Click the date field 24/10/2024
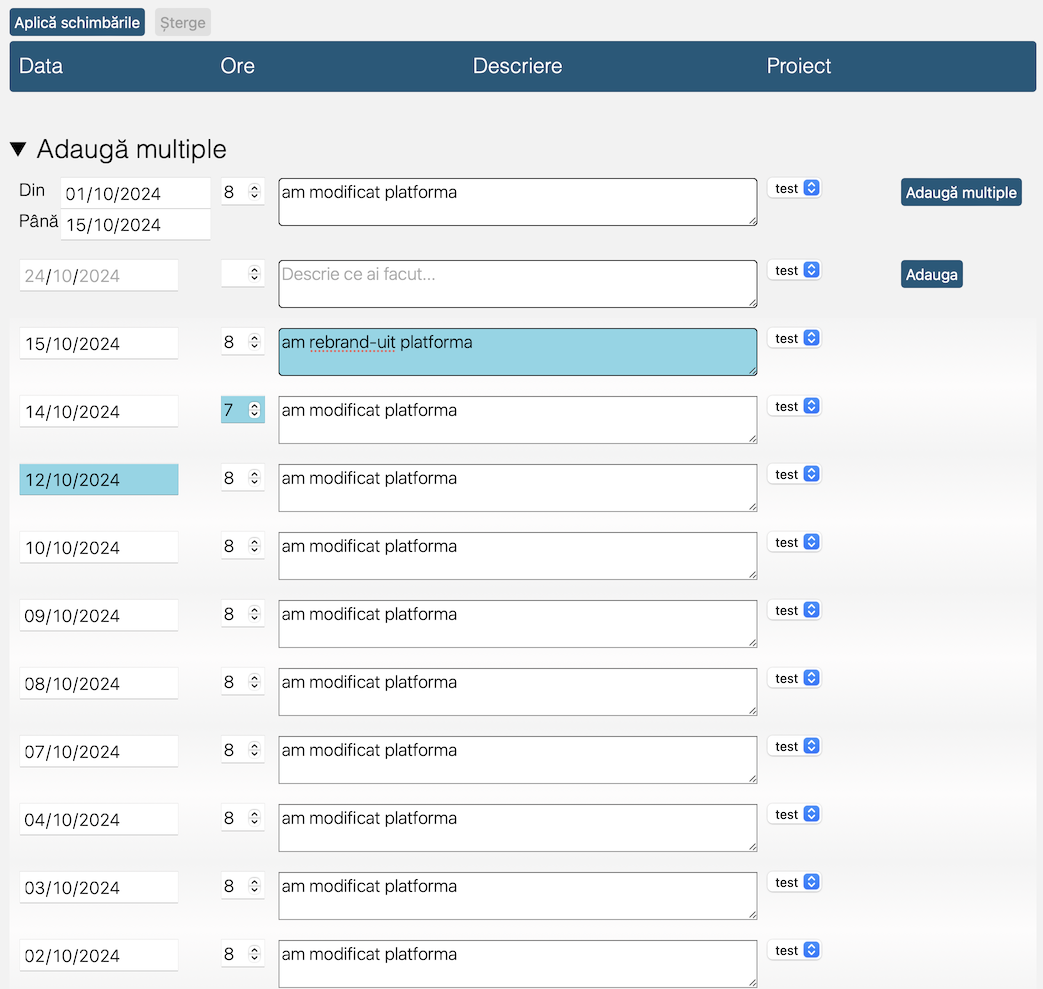Viewport: 1043px width, 989px height. [x=99, y=275]
